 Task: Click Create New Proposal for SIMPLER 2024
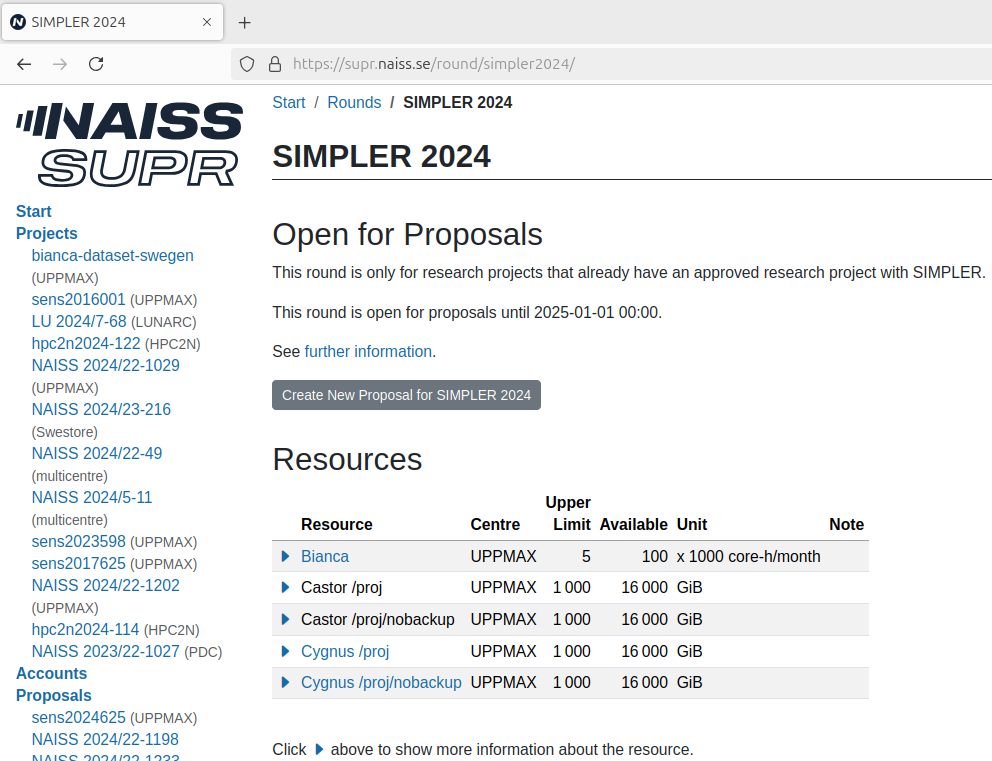click(x=406, y=395)
